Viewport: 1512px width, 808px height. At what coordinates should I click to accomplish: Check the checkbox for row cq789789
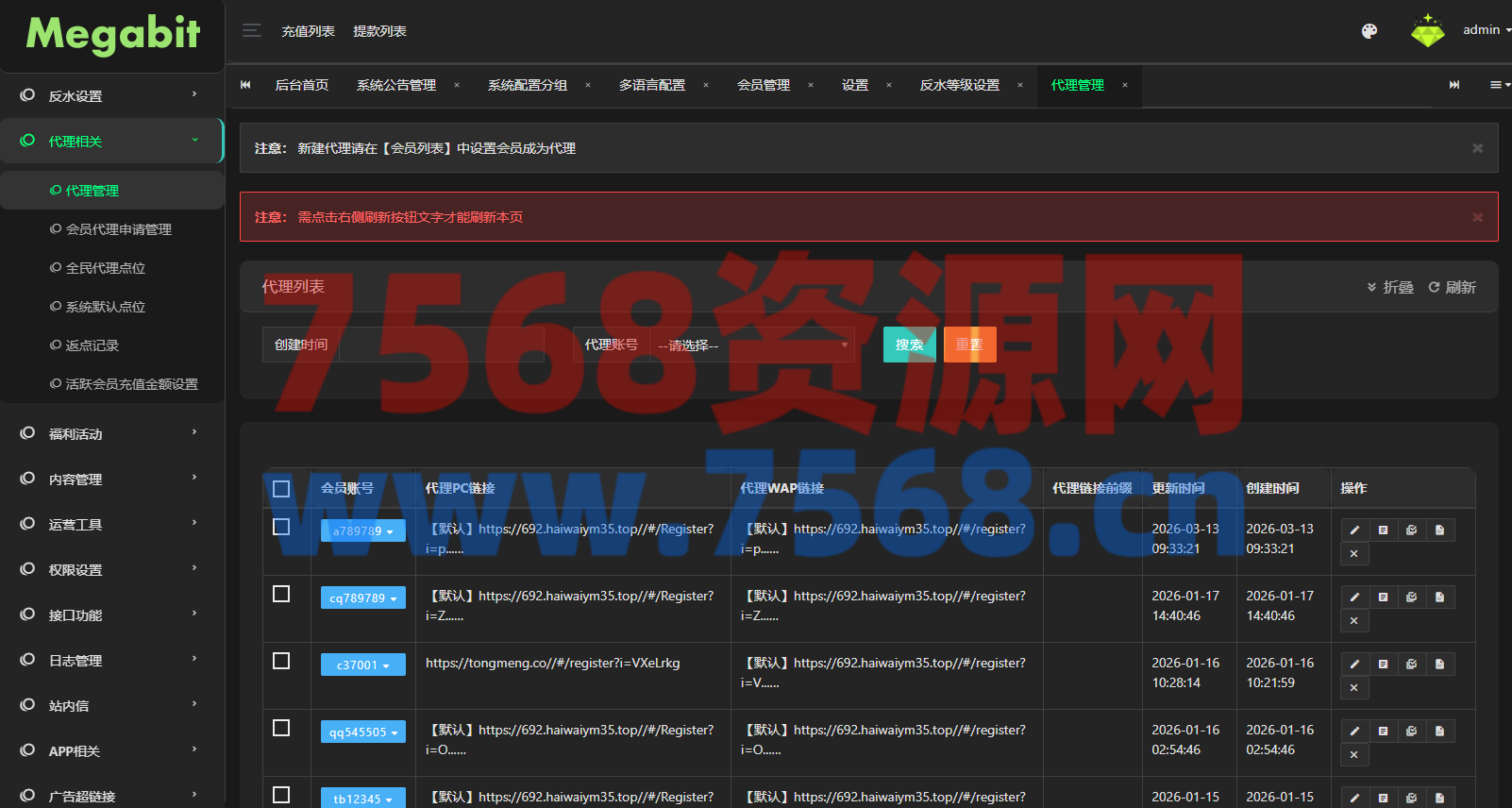[x=281, y=594]
